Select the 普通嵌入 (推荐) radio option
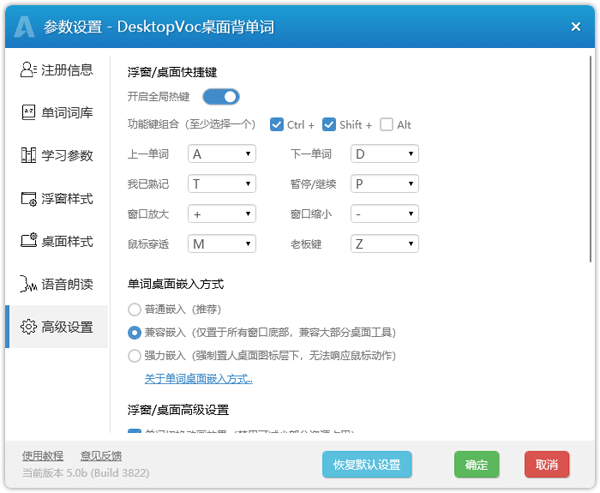This screenshot has width=600, height=493. click(134, 309)
